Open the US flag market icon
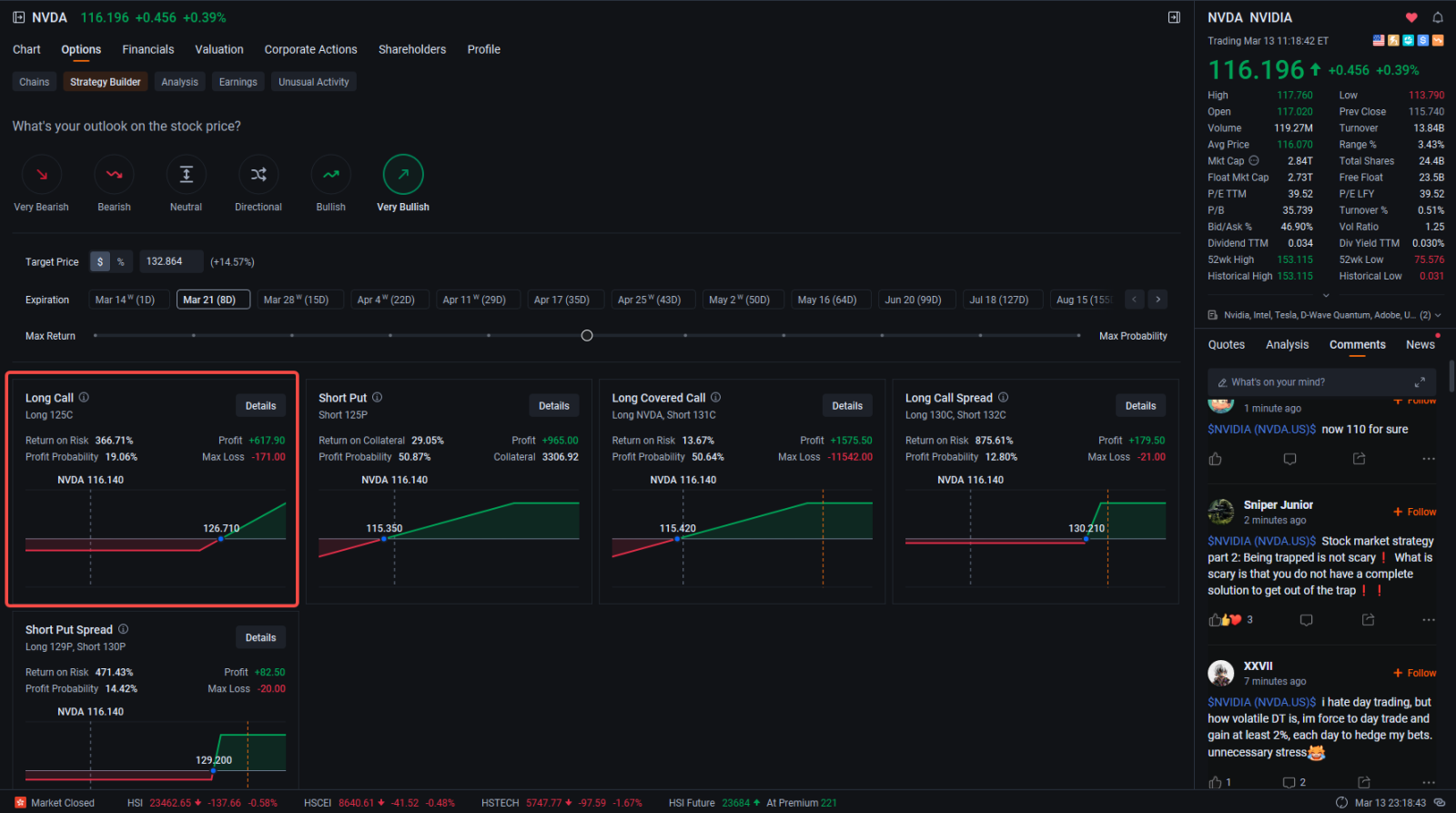Viewport: 1456px width, 813px height. 1379,41
